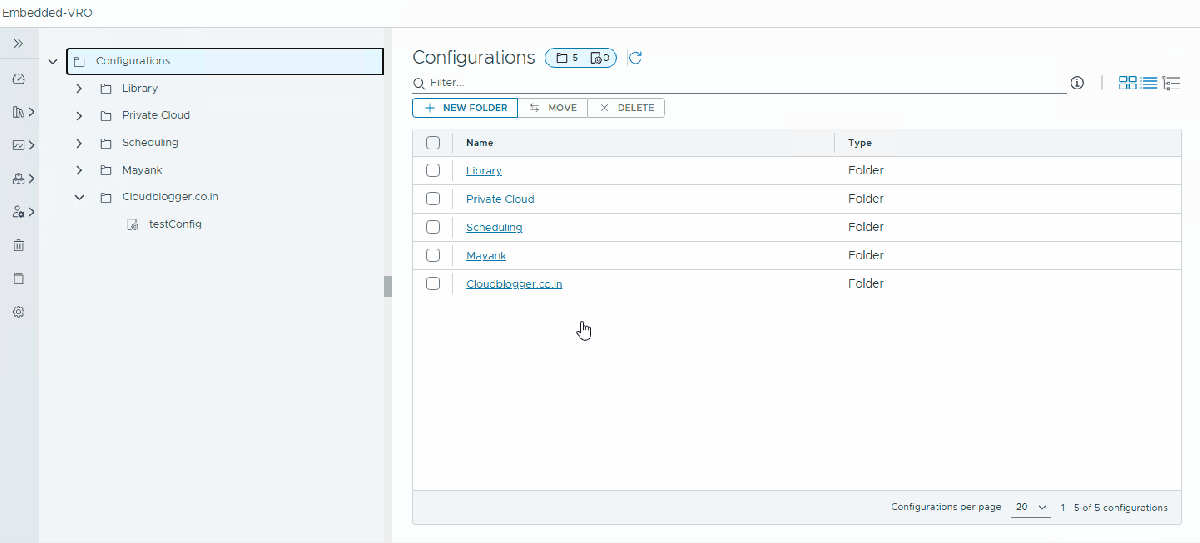Toggle the select-all checkbox in header
Screen dimensions: 1200x543
433,143
